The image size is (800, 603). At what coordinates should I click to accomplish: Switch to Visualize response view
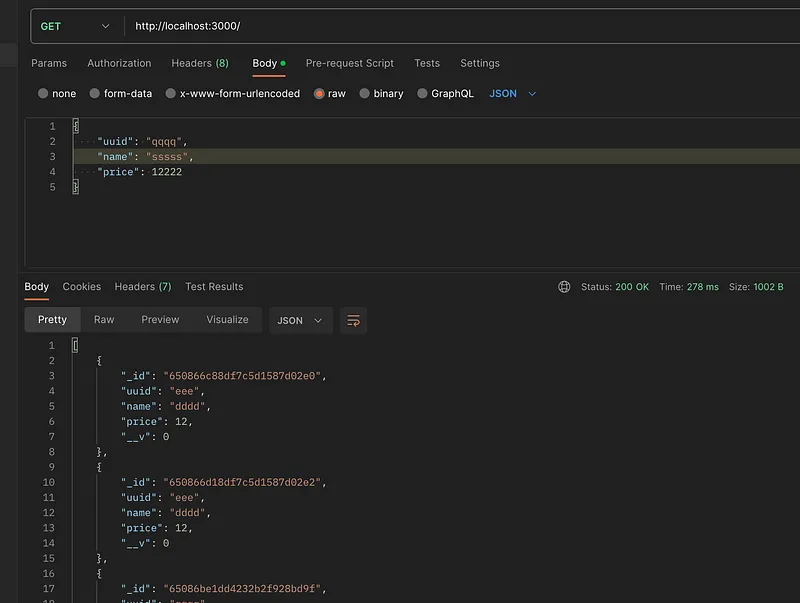(x=228, y=320)
